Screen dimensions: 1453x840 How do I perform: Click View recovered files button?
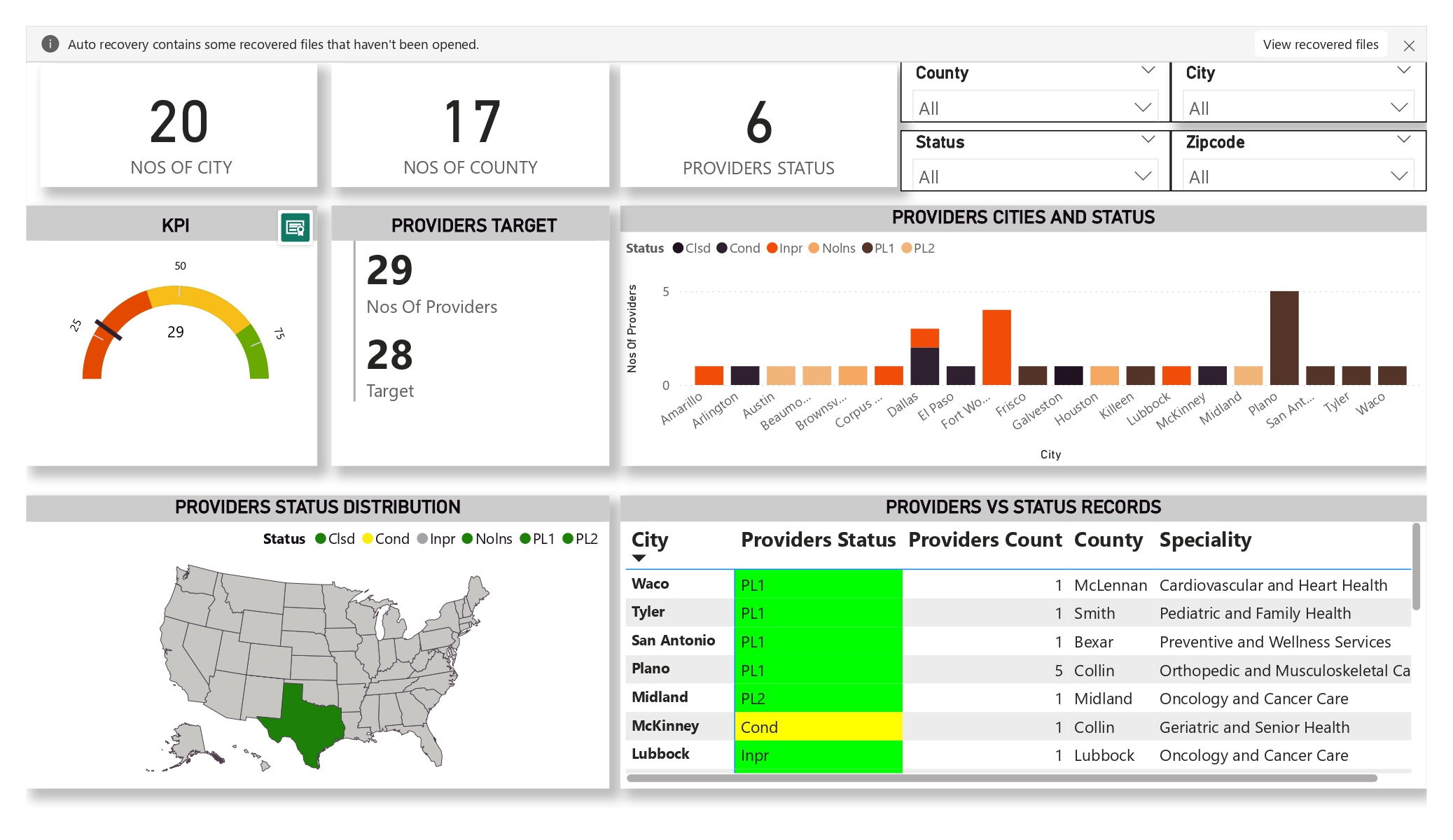[x=1320, y=44]
